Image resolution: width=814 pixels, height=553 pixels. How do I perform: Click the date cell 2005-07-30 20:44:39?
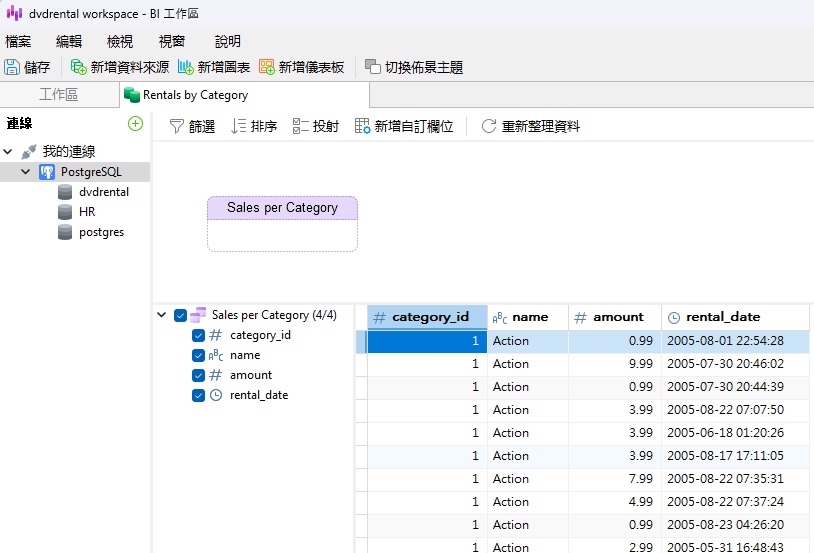pyautogui.click(x=735, y=387)
